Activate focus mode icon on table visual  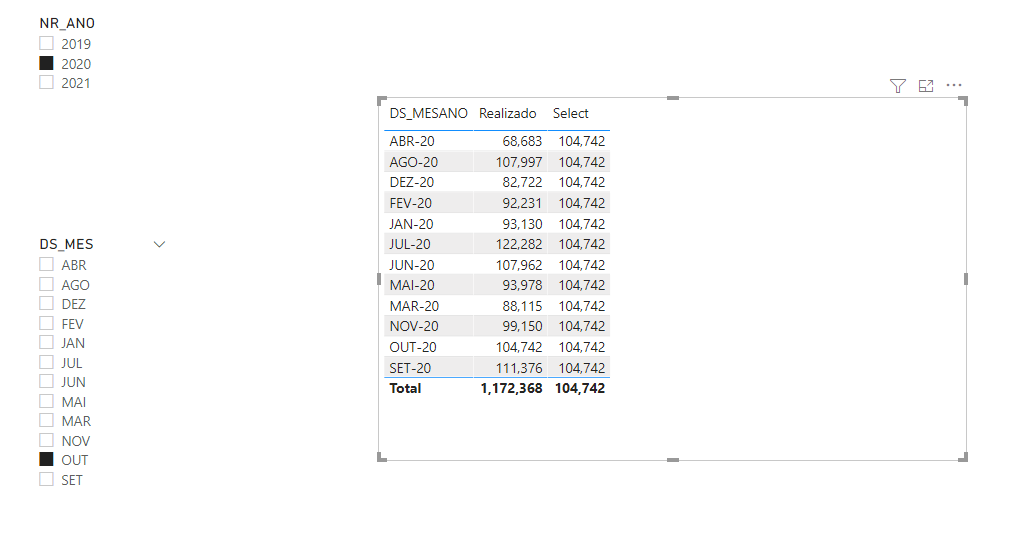(x=926, y=86)
